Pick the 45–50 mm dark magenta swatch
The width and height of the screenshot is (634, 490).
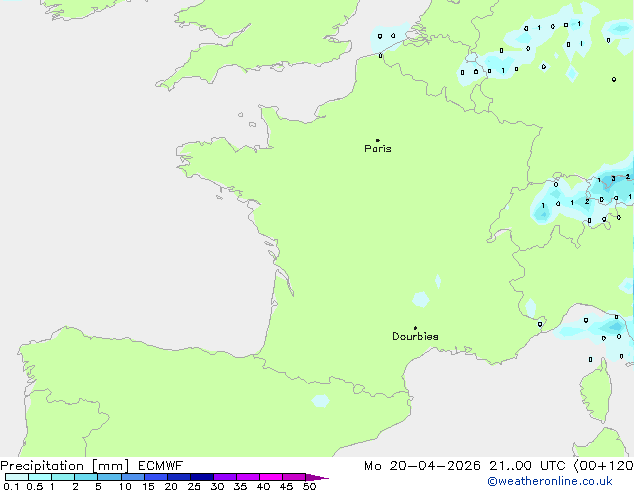tap(294, 477)
